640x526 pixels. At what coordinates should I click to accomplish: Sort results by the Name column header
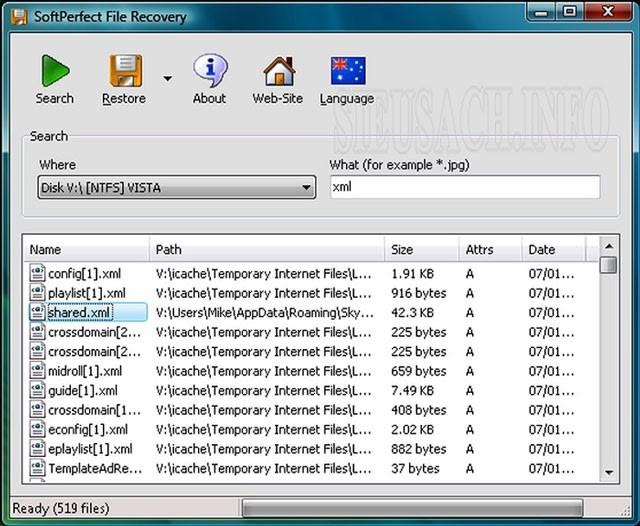87,249
